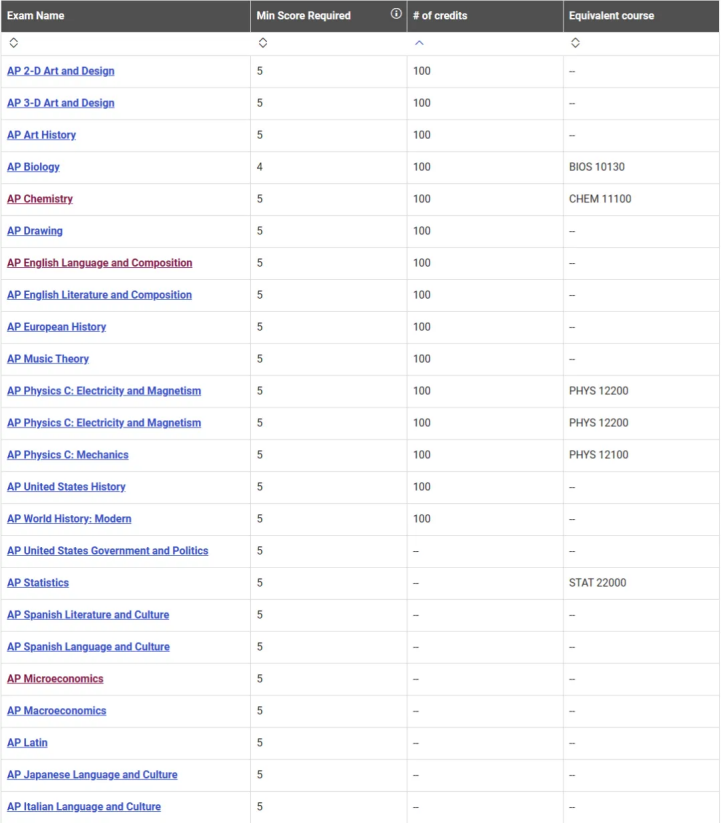The image size is (721, 823).
Task: Select the AP Latin exam link
Action: click(27, 743)
